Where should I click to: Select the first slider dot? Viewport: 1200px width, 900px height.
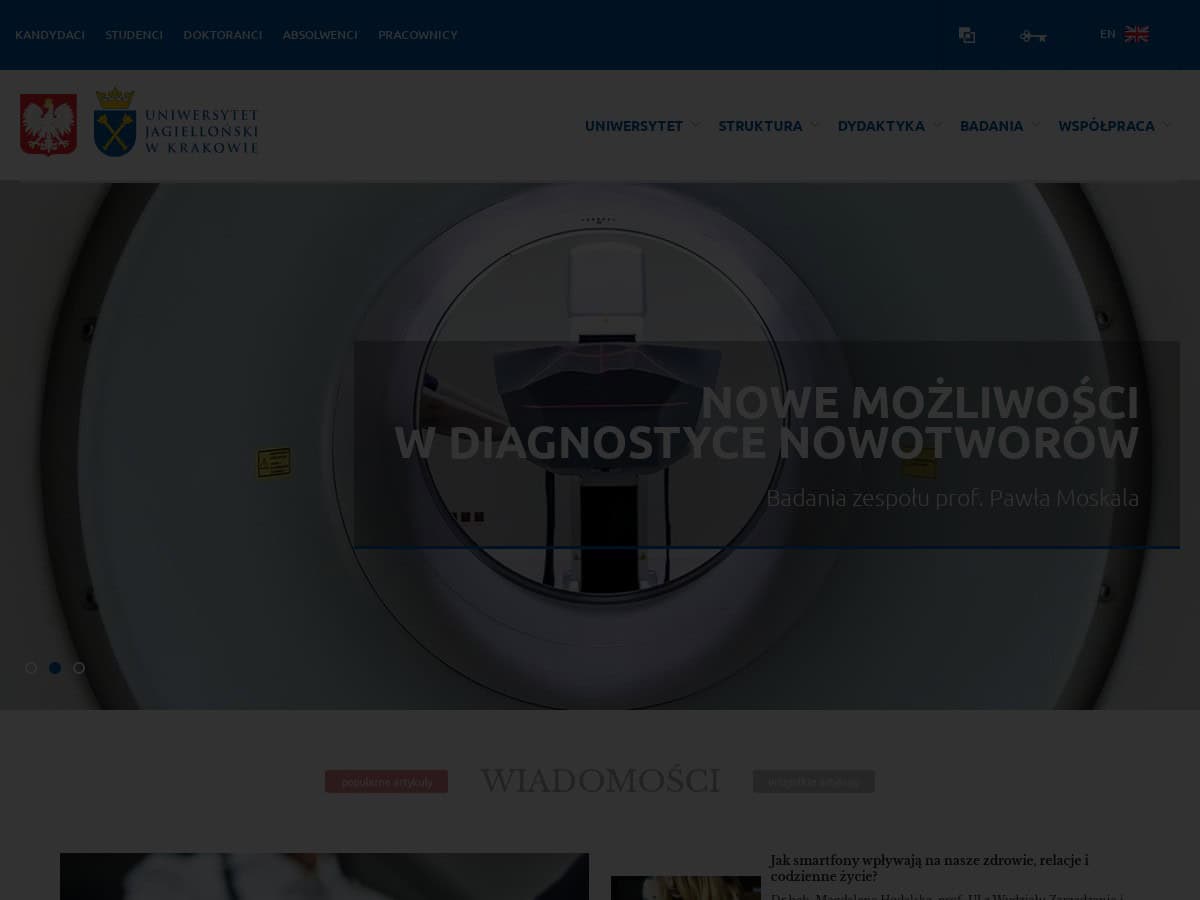[x=31, y=668]
